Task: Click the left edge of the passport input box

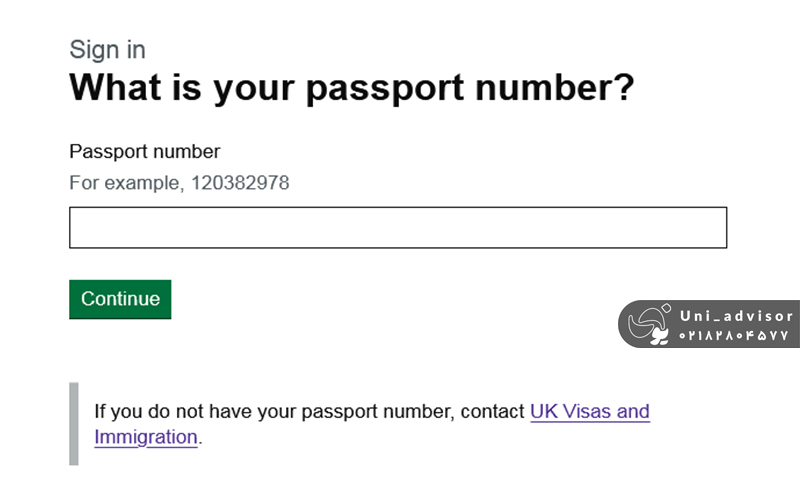Action: pos(76,228)
